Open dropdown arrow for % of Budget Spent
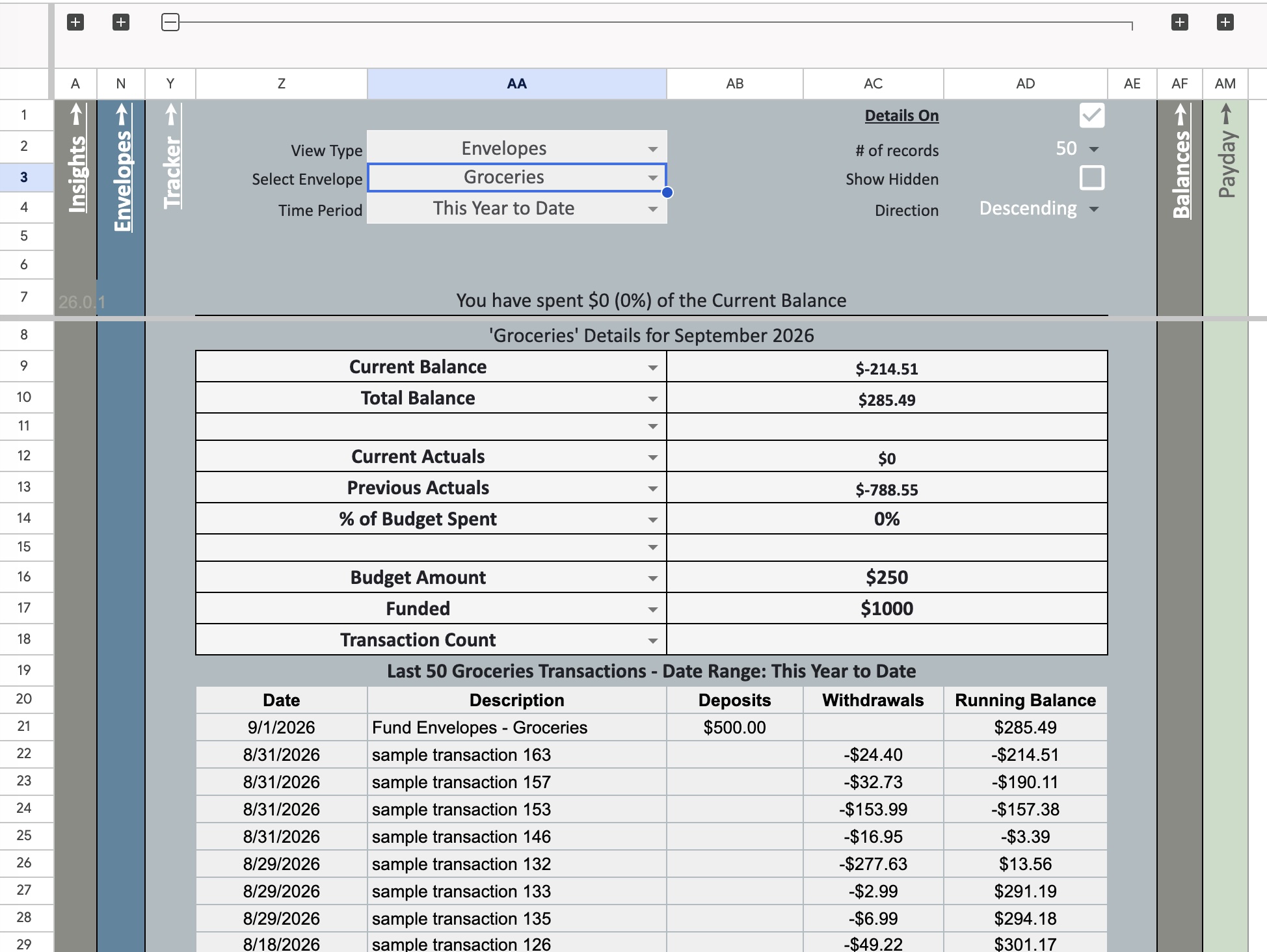 [652, 520]
